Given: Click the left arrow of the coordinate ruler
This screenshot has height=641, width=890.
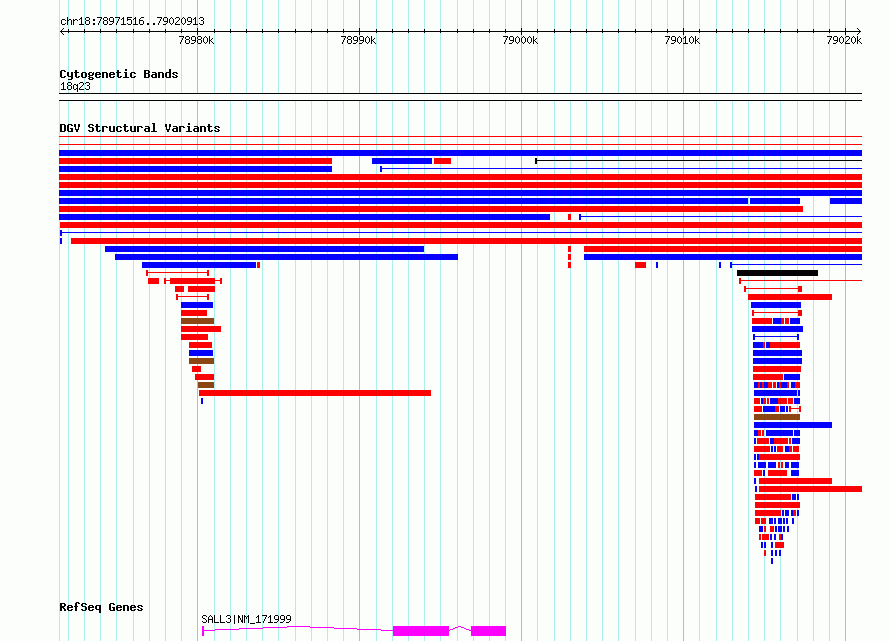Looking at the screenshot, I should coord(62,31).
